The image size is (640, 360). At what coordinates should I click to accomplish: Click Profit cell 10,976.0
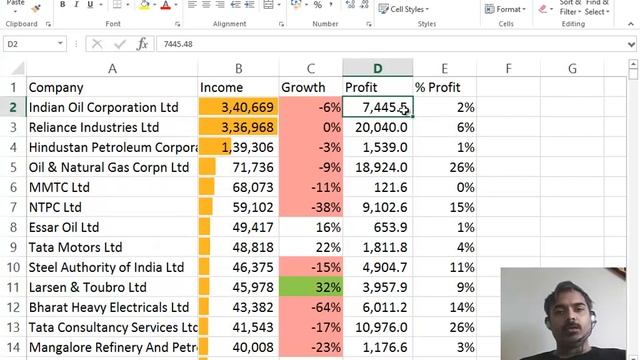click(x=378, y=327)
